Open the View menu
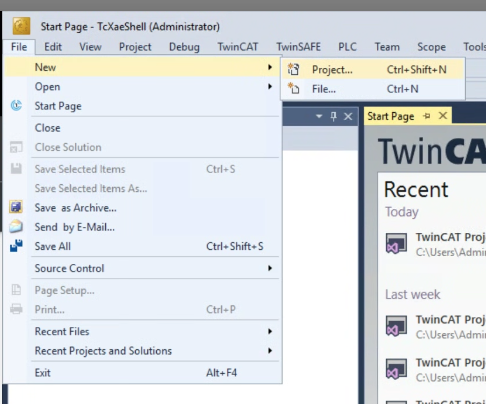 (90, 47)
